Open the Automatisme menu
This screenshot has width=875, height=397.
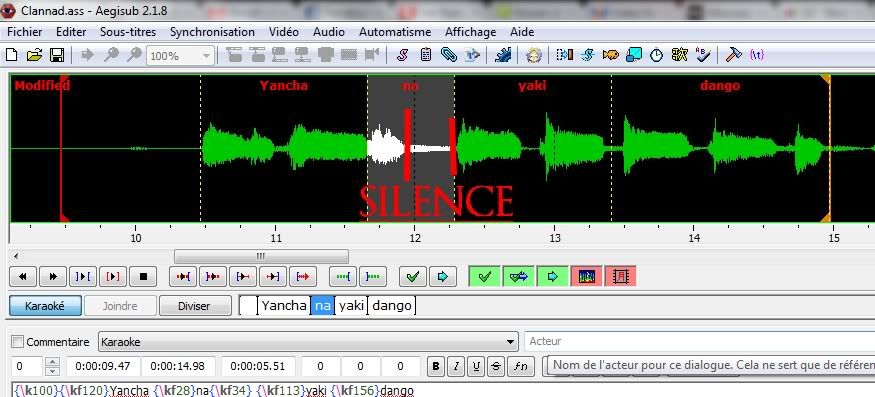pos(395,32)
